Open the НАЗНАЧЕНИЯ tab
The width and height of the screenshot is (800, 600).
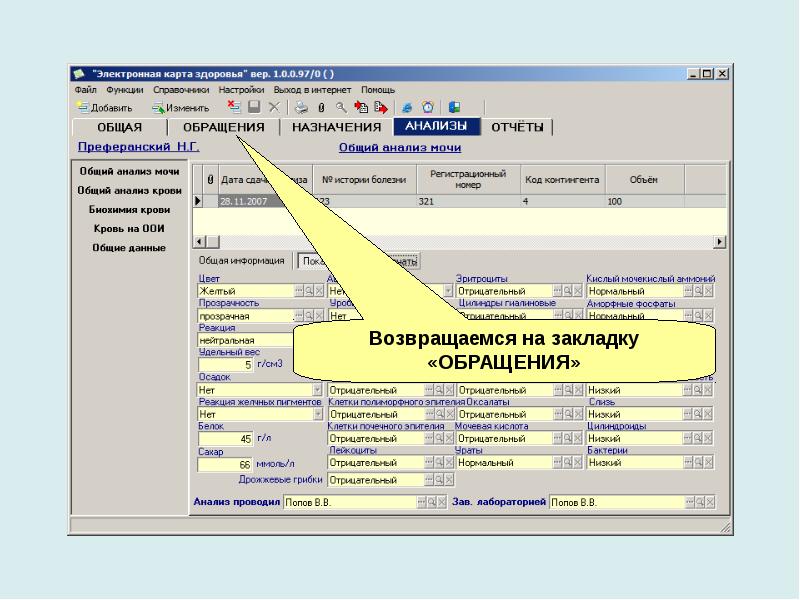(x=336, y=127)
